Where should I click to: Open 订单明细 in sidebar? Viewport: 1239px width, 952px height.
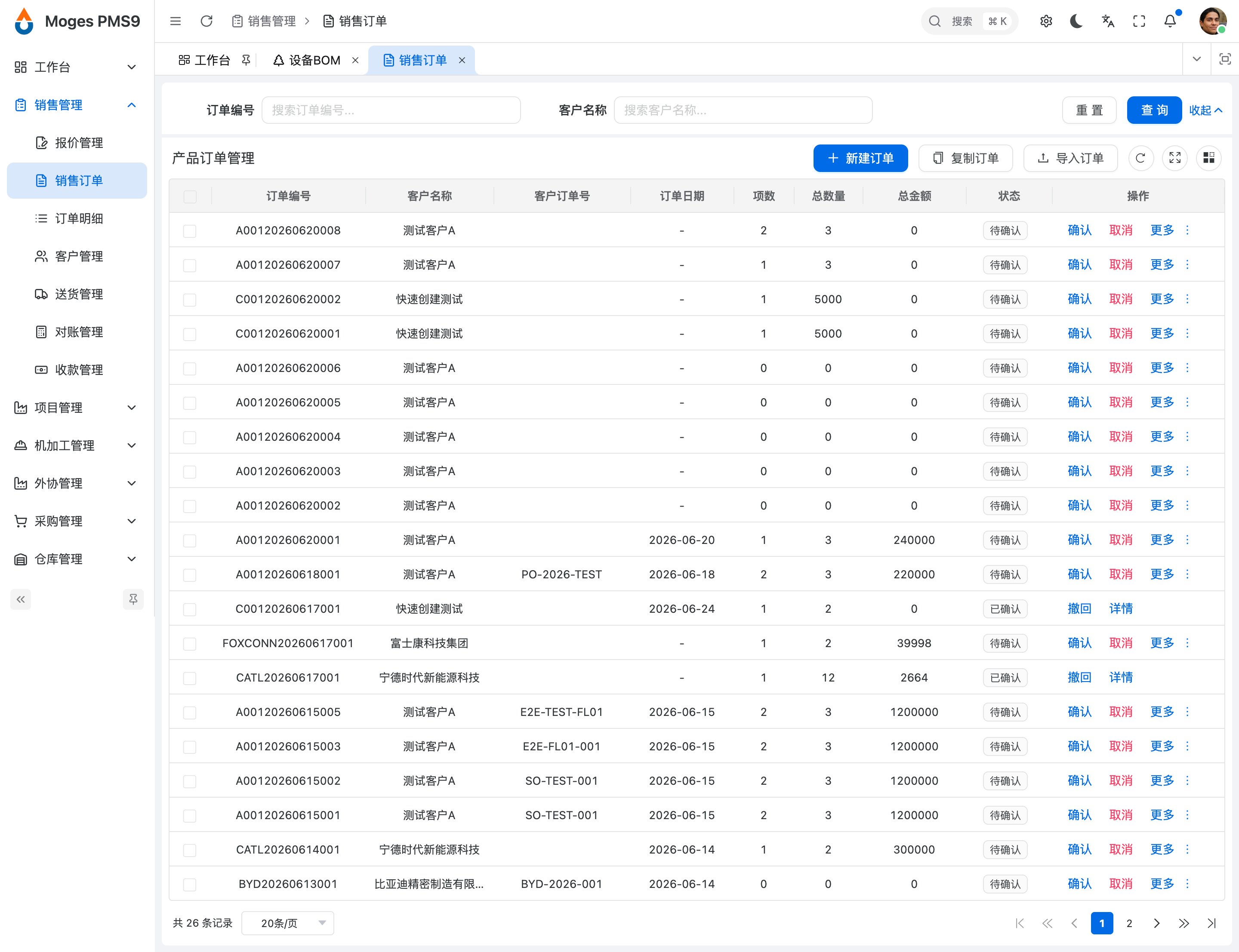coord(77,218)
